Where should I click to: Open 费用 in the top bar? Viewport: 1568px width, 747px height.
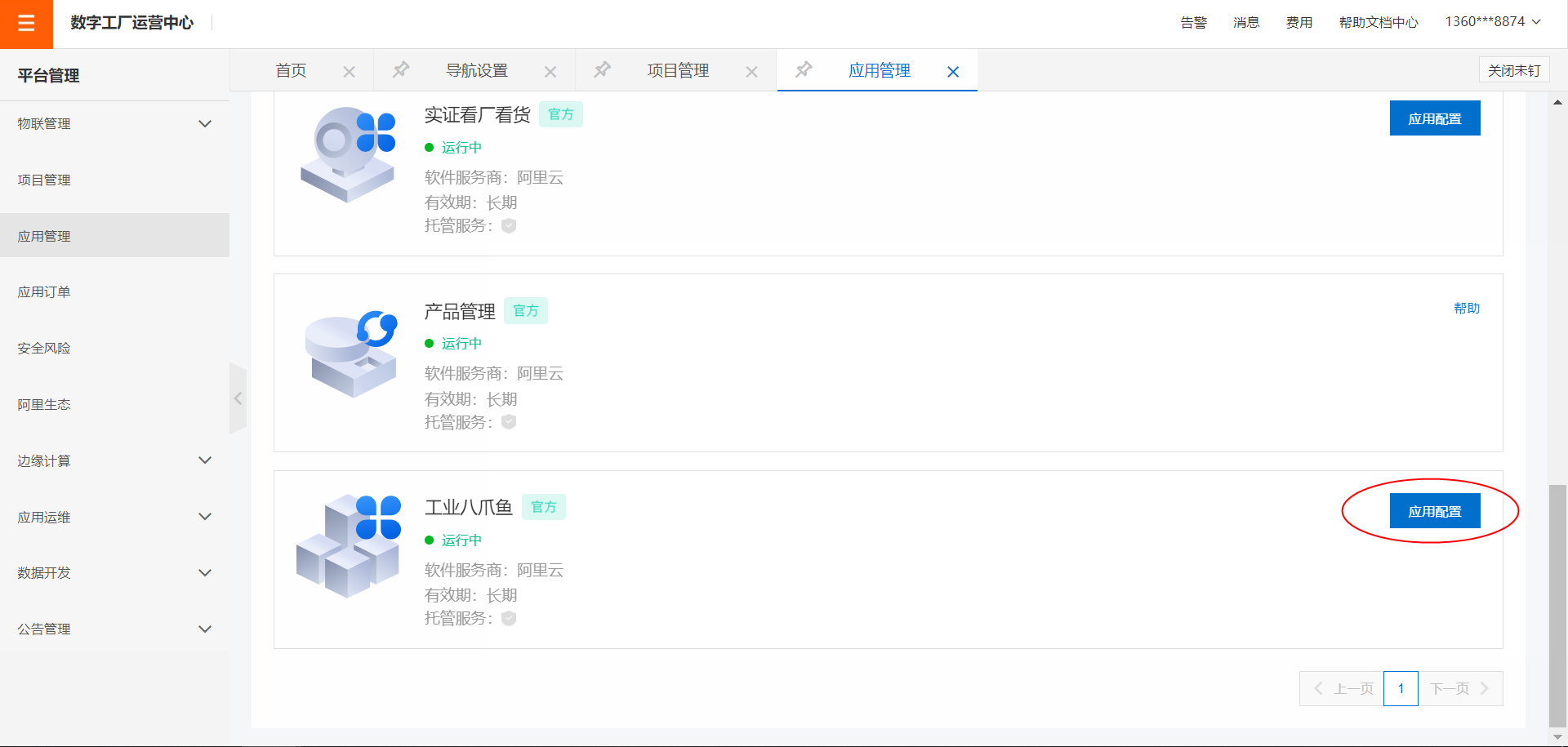[1299, 23]
